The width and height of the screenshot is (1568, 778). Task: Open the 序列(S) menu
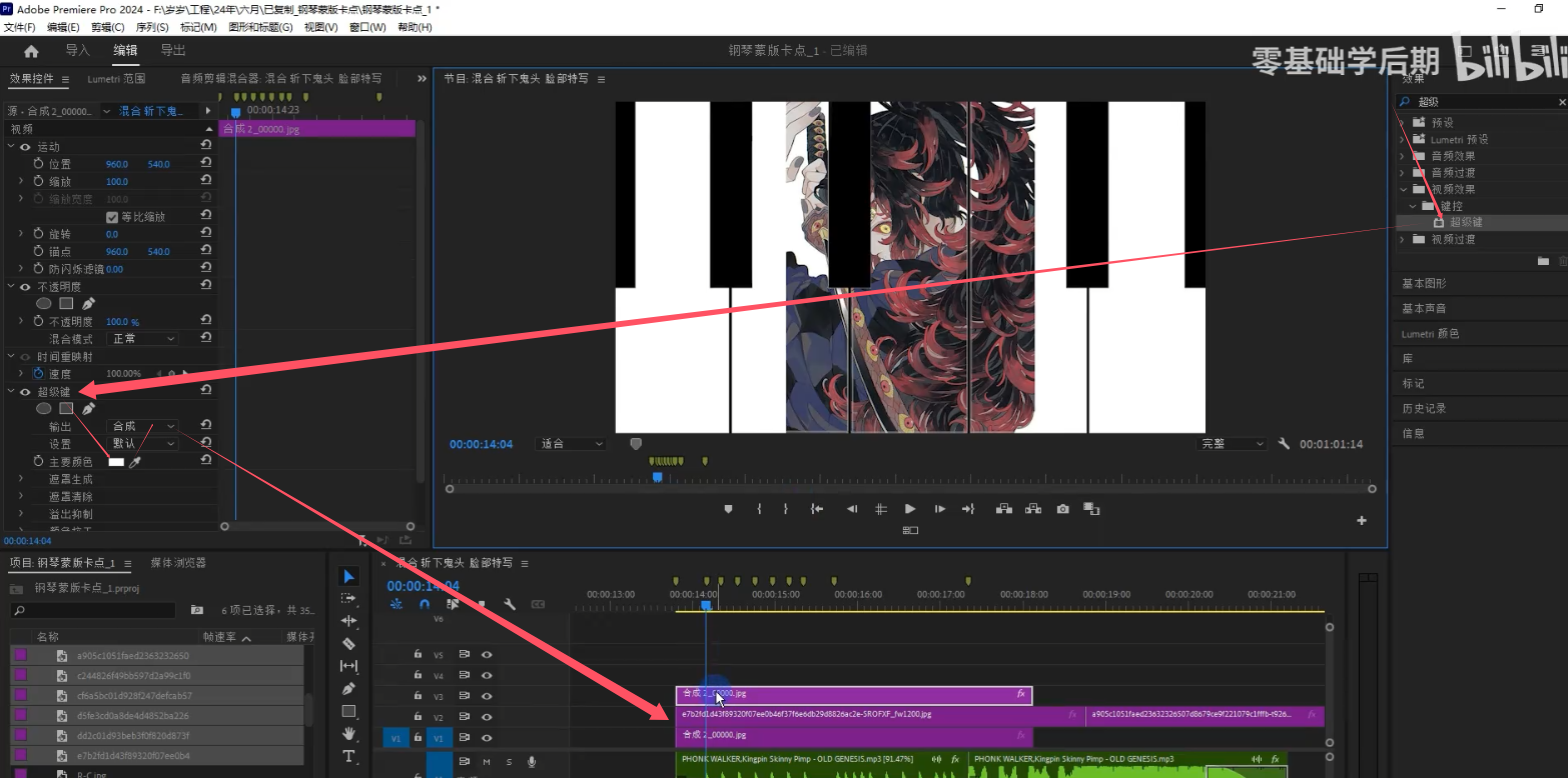(x=152, y=27)
